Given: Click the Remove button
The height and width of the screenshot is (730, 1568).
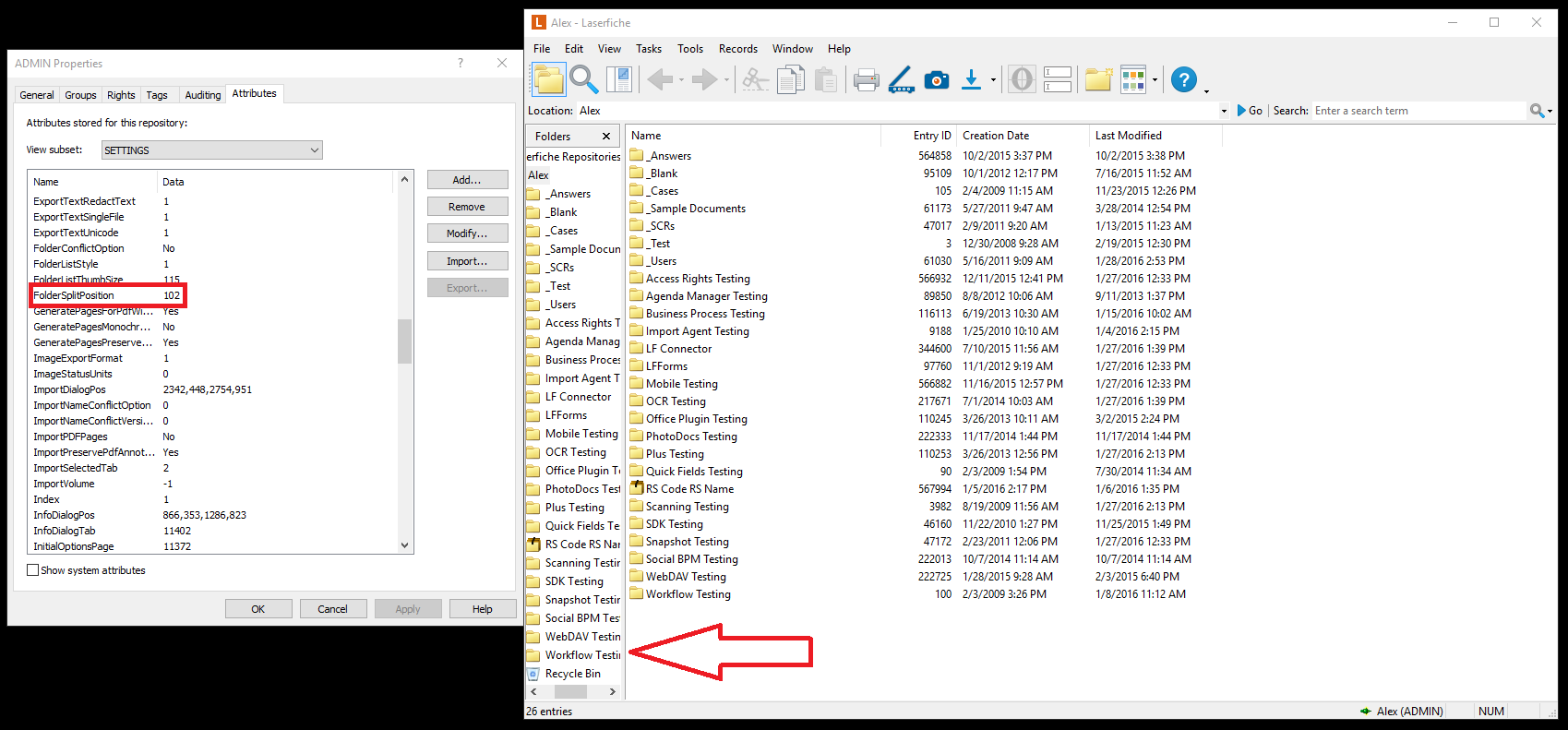Looking at the screenshot, I should pos(467,207).
